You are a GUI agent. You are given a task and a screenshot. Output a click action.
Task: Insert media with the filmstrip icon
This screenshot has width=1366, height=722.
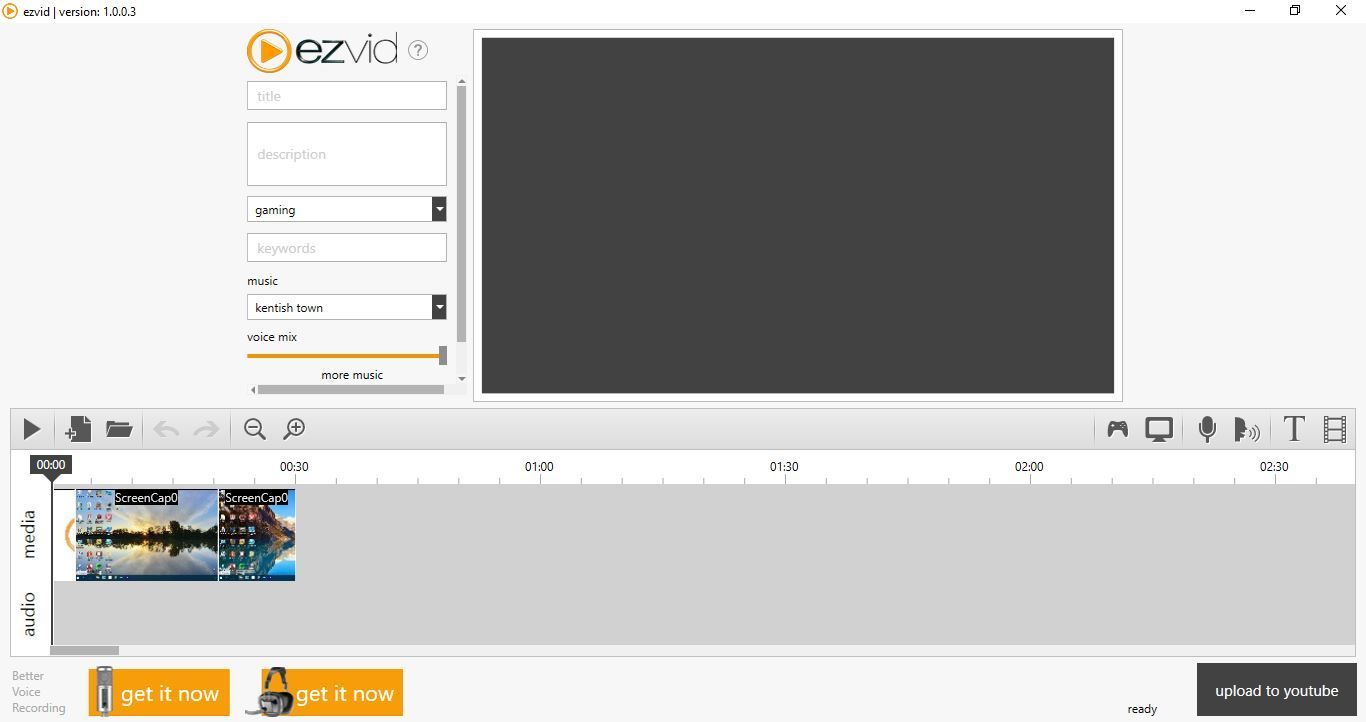point(1334,429)
